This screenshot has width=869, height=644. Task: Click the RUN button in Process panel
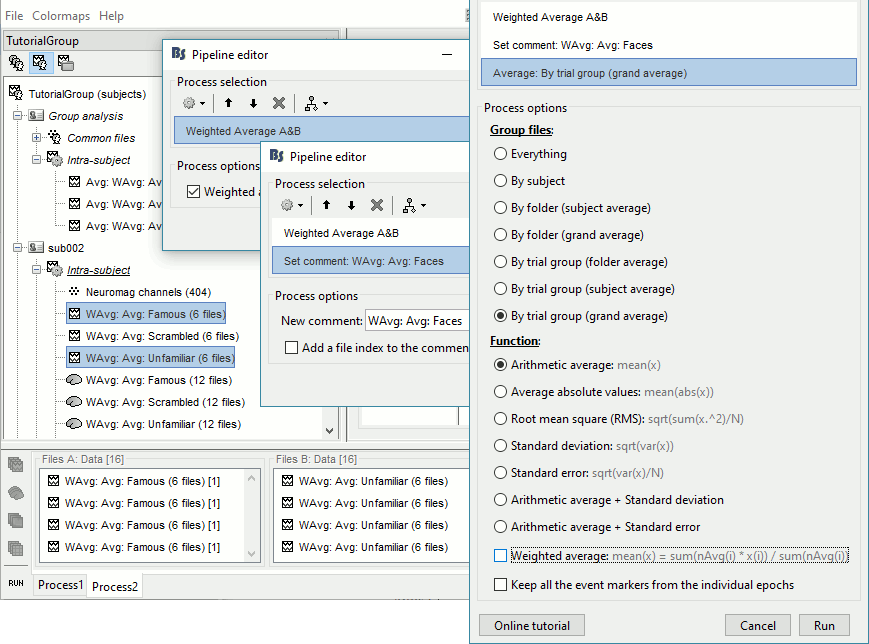tap(16, 581)
